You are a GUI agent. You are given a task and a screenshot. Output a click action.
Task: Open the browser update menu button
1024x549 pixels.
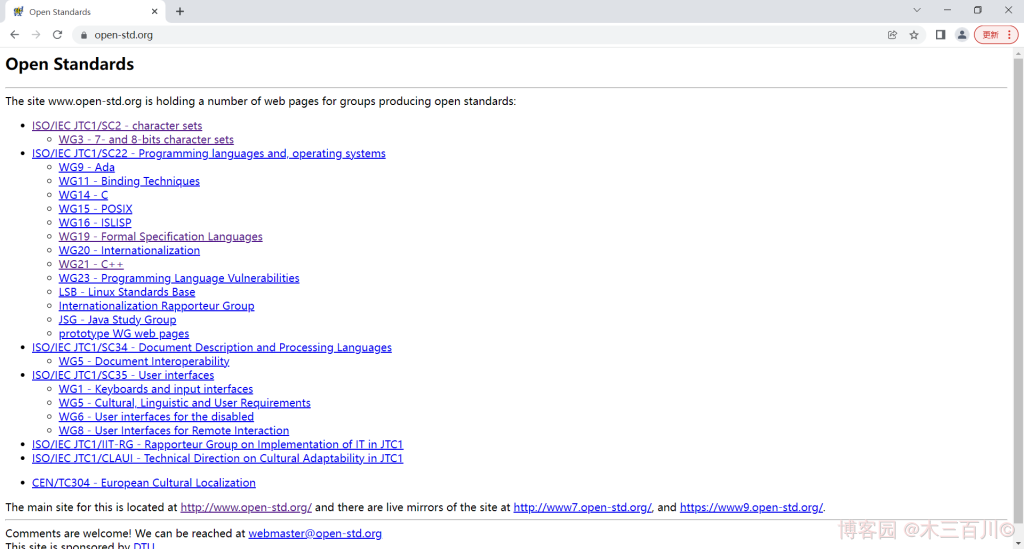click(996, 34)
